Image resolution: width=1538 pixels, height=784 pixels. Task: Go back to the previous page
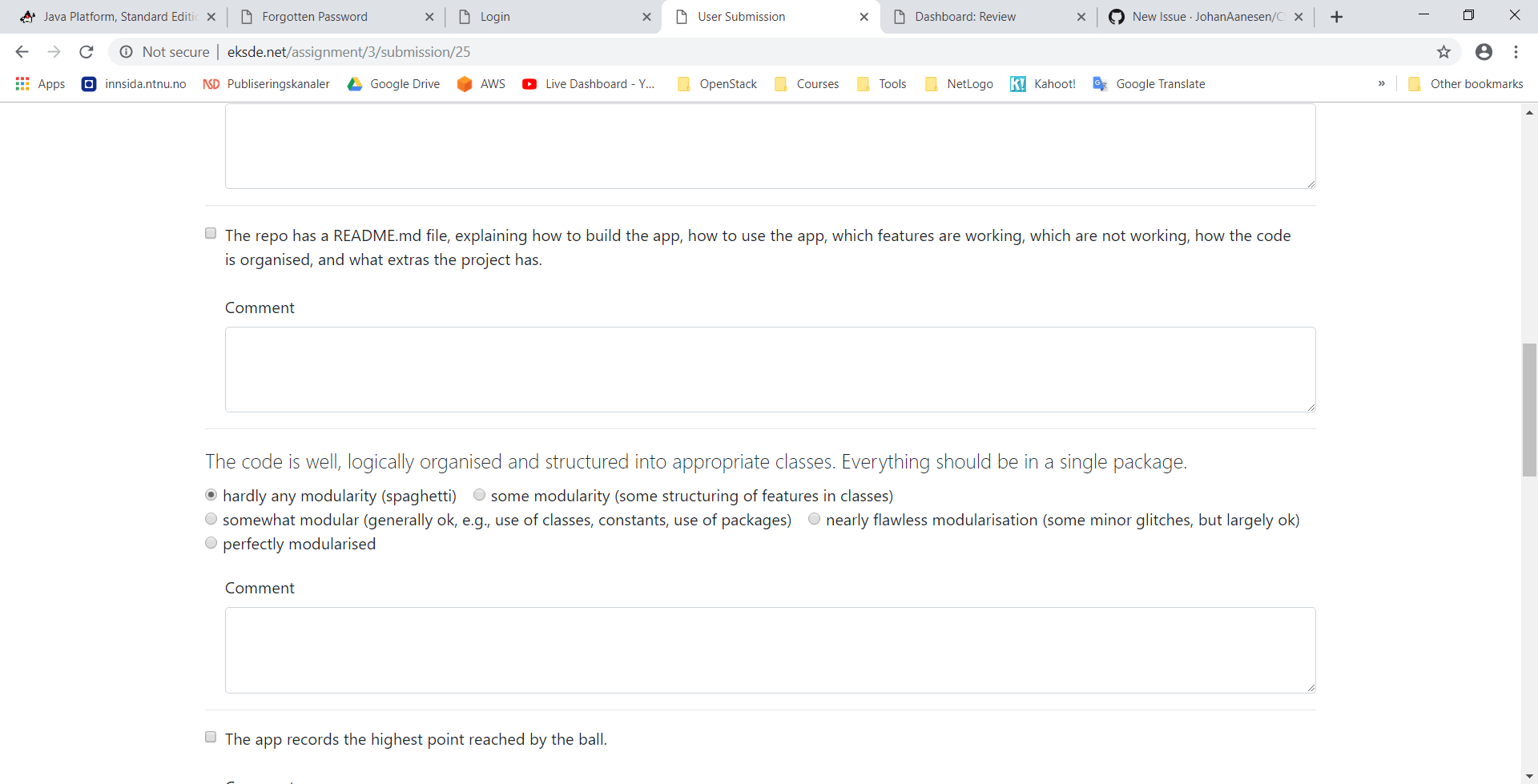click(22, 52)
